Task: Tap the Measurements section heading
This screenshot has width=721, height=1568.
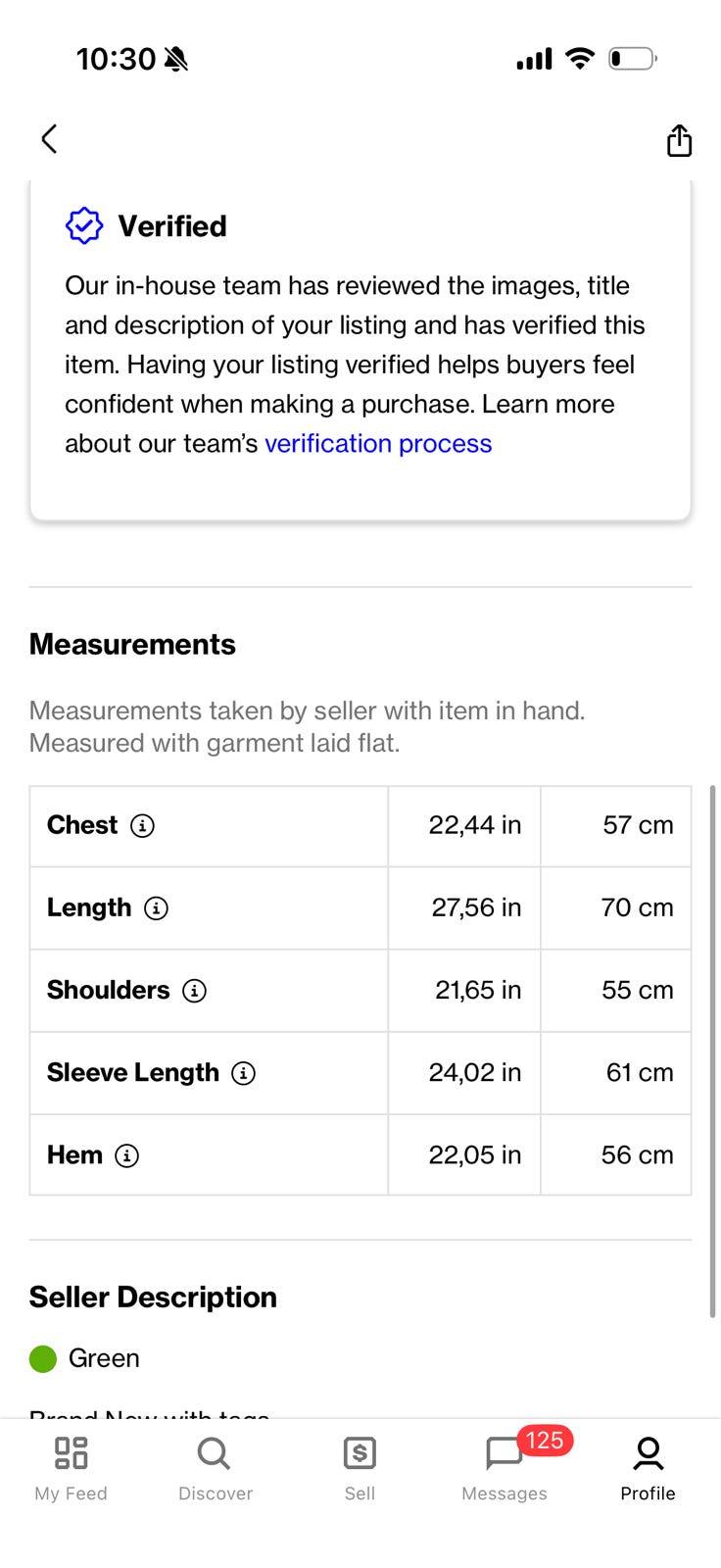Action: point(133,645)
